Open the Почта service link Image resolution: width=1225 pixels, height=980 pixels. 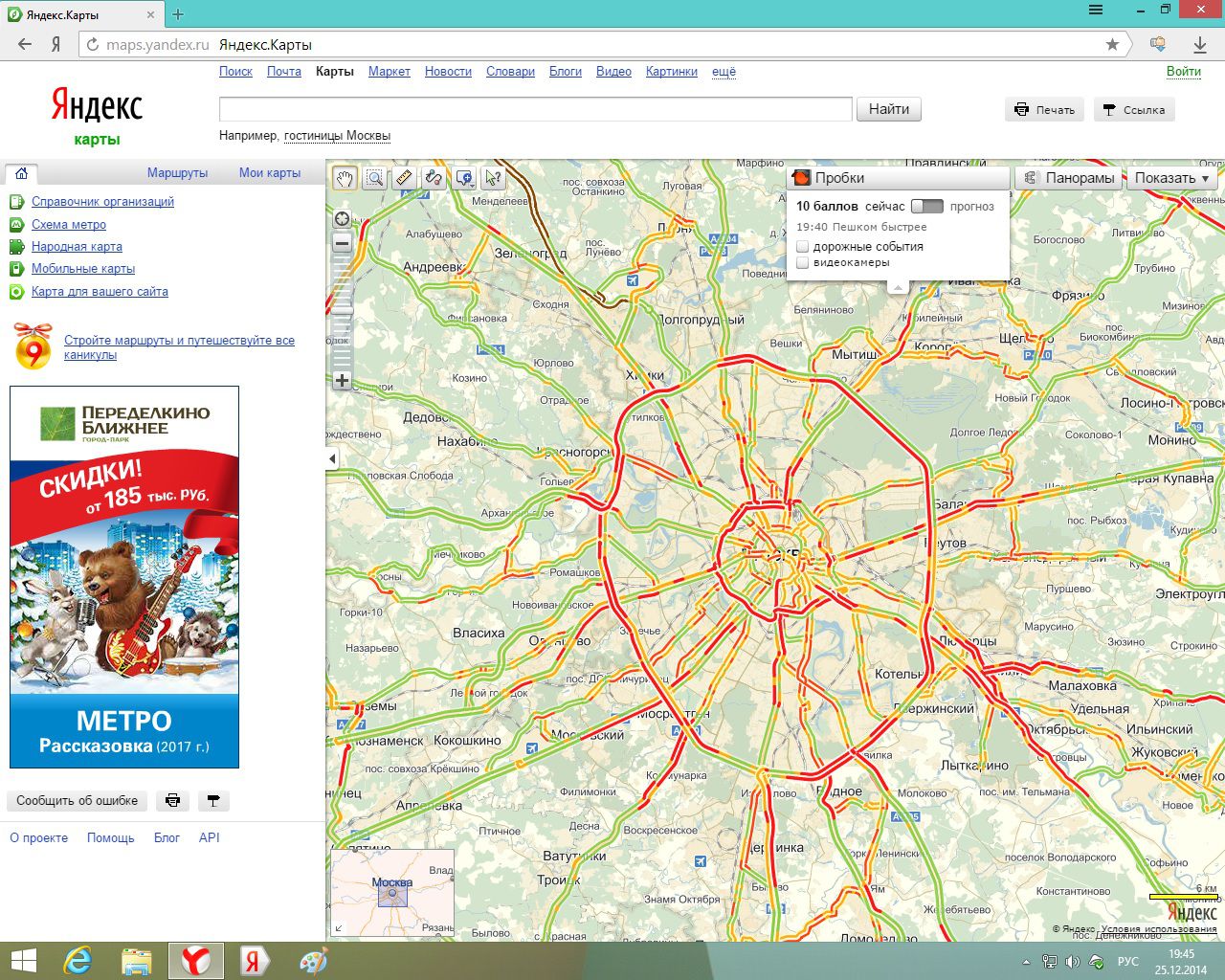284,72
